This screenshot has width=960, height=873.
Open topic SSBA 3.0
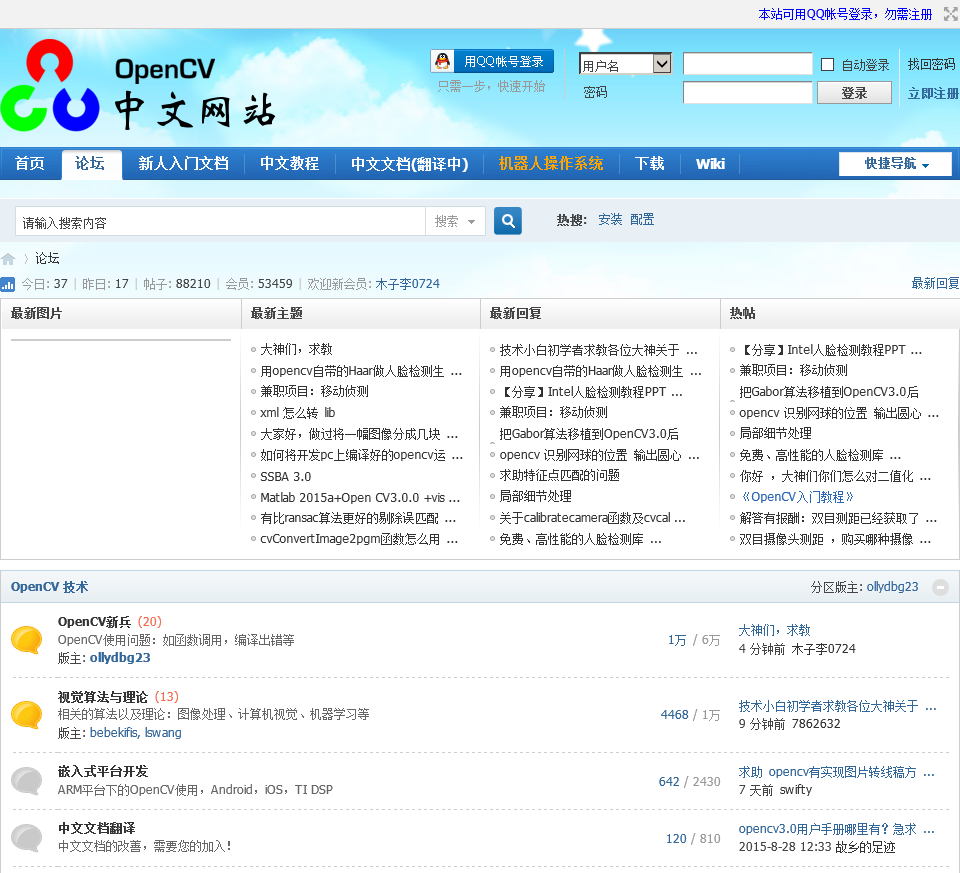285,476
